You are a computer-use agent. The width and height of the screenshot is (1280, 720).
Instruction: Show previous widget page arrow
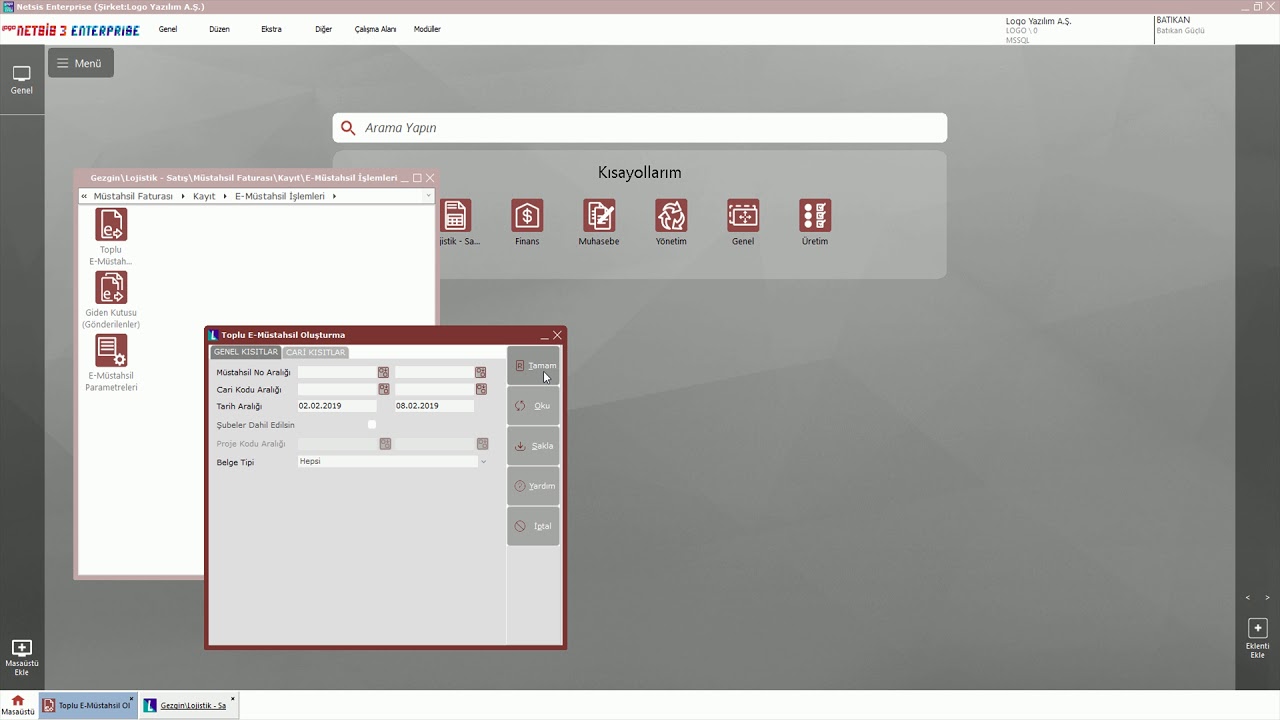click(x=1248, y=598)
